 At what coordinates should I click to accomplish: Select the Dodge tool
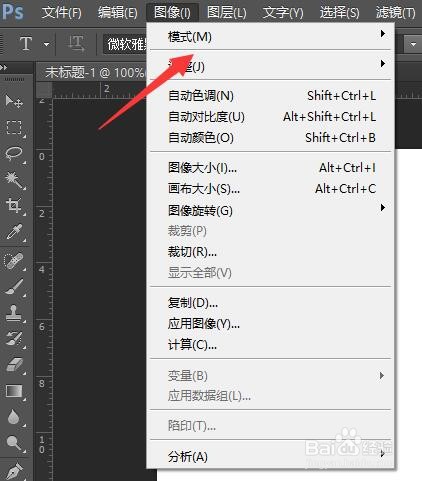click(14, 443)
